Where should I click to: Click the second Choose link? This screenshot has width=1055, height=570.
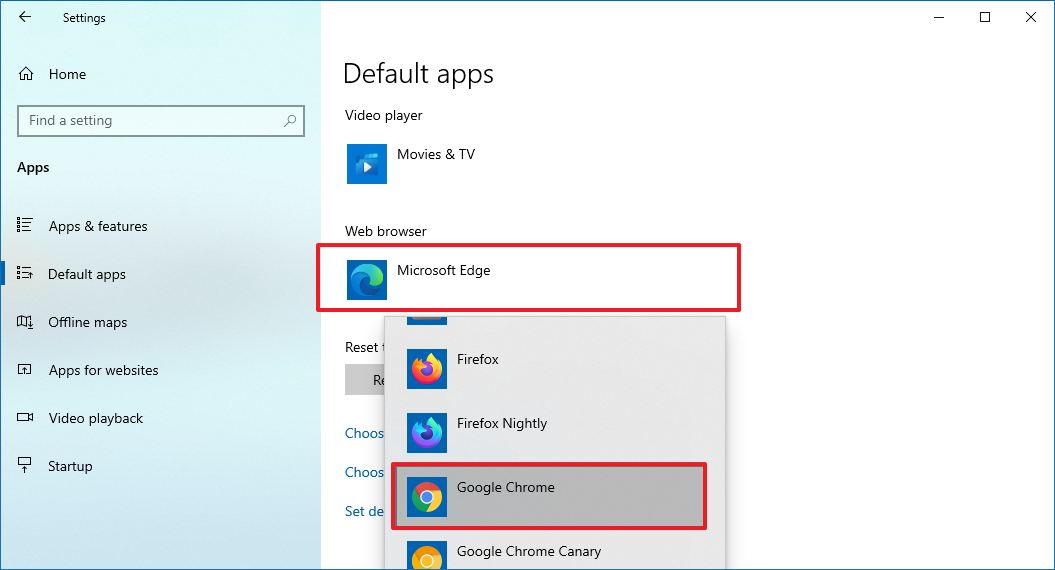click(364, 472)
